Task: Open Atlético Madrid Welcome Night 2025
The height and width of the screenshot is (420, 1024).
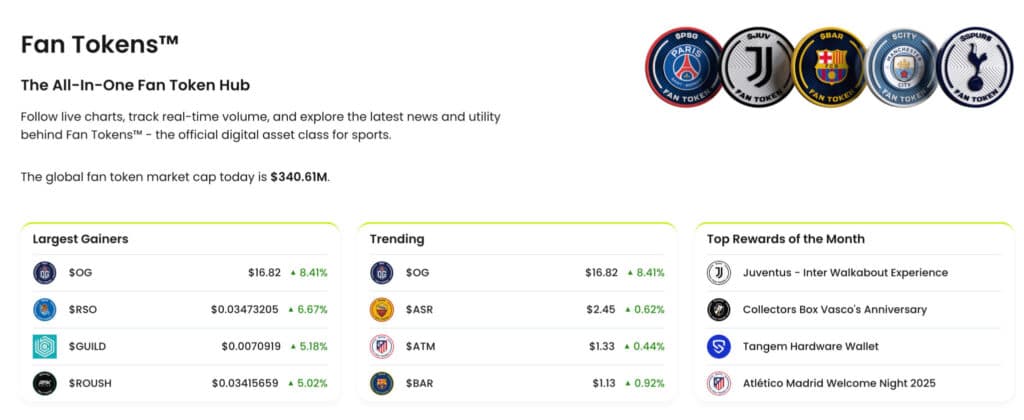Action: click(841, 383)
